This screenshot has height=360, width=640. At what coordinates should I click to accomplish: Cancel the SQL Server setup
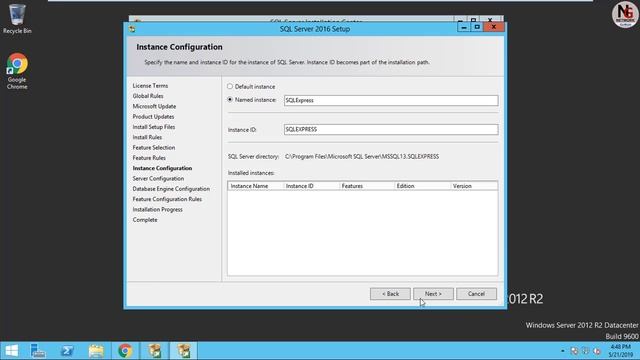click(x=476, y=294)
